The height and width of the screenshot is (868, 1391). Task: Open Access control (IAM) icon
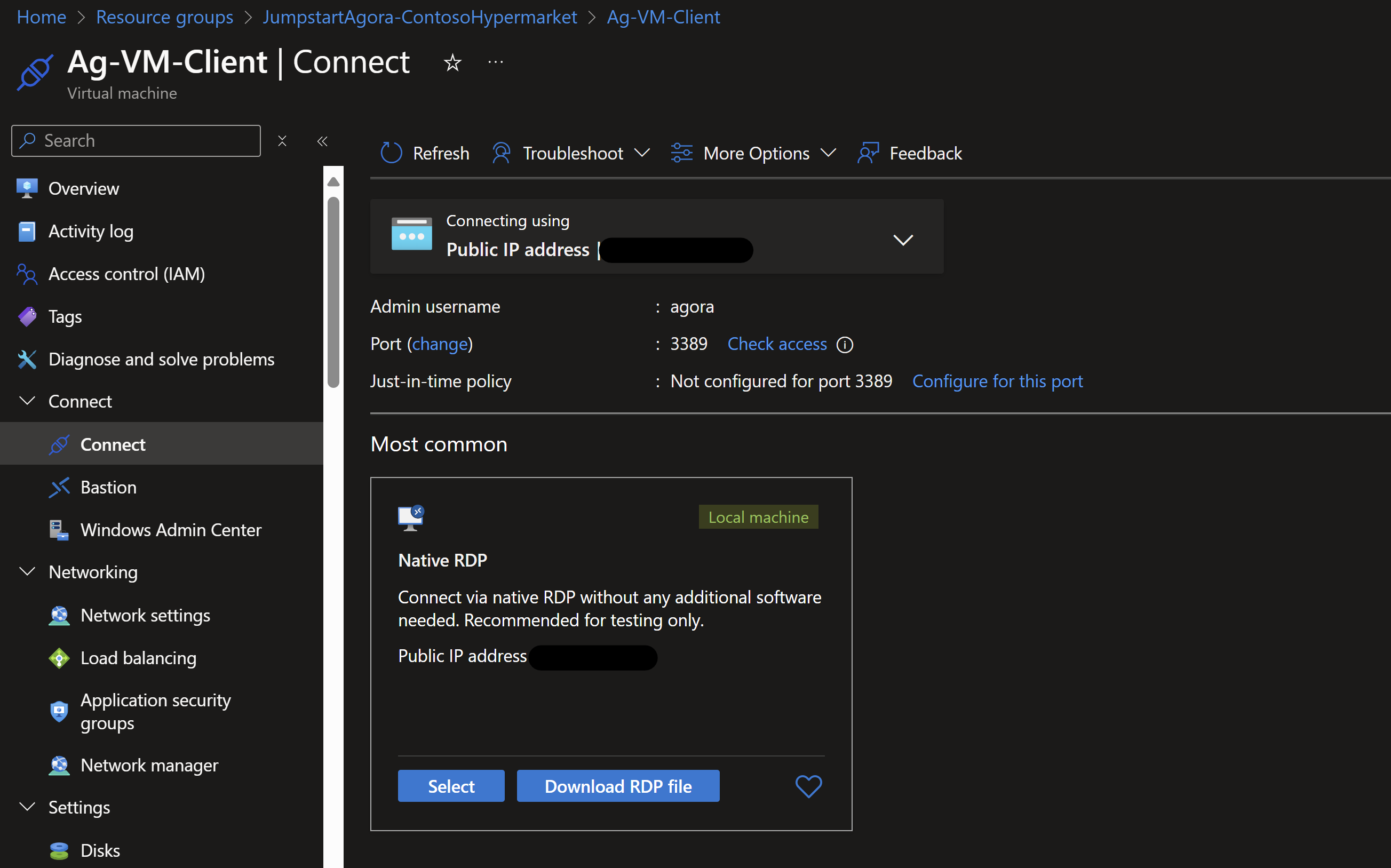[27, 274]
